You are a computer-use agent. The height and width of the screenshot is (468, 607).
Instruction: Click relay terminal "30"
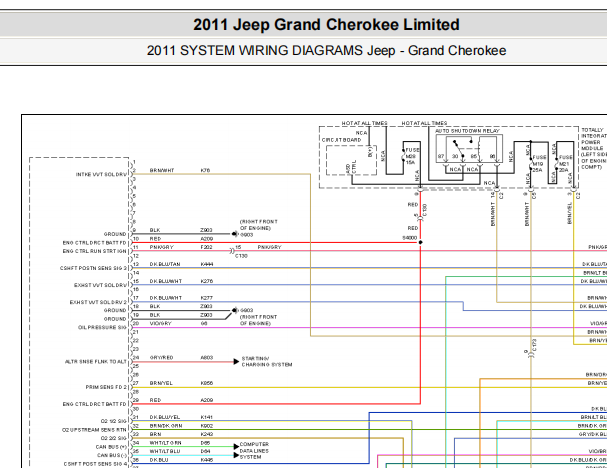(455, 156)
